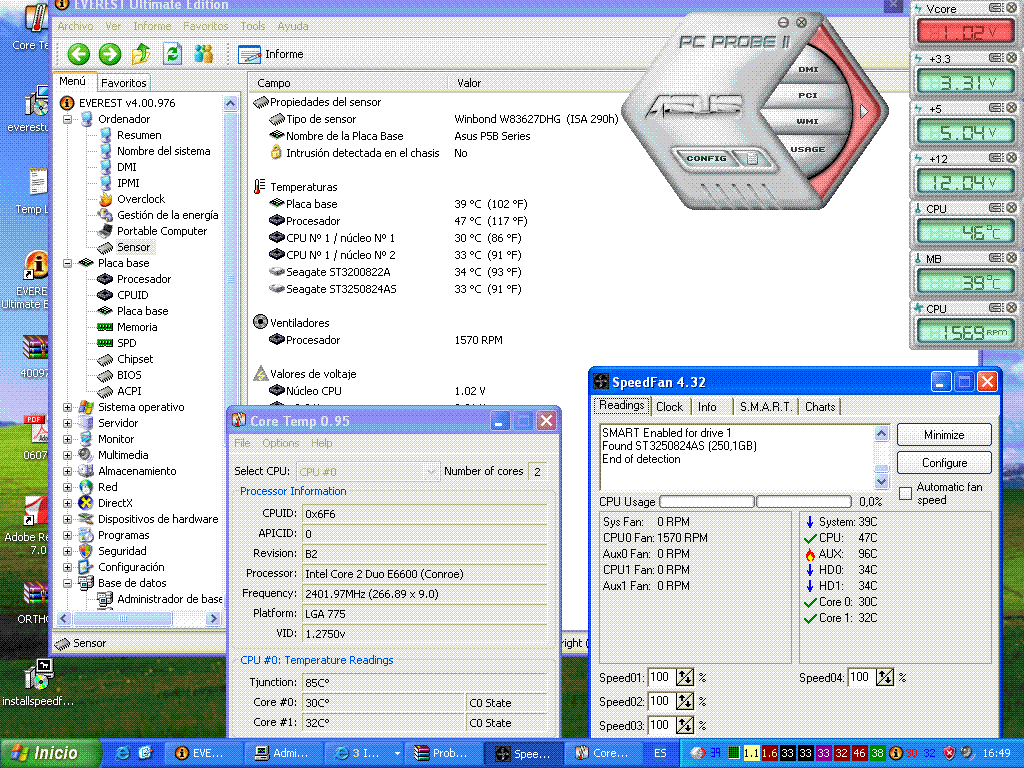This screenshot has width=1024, height=768.
Task: Click the Vcore monitor settings icon
Action: pos(996,8)
